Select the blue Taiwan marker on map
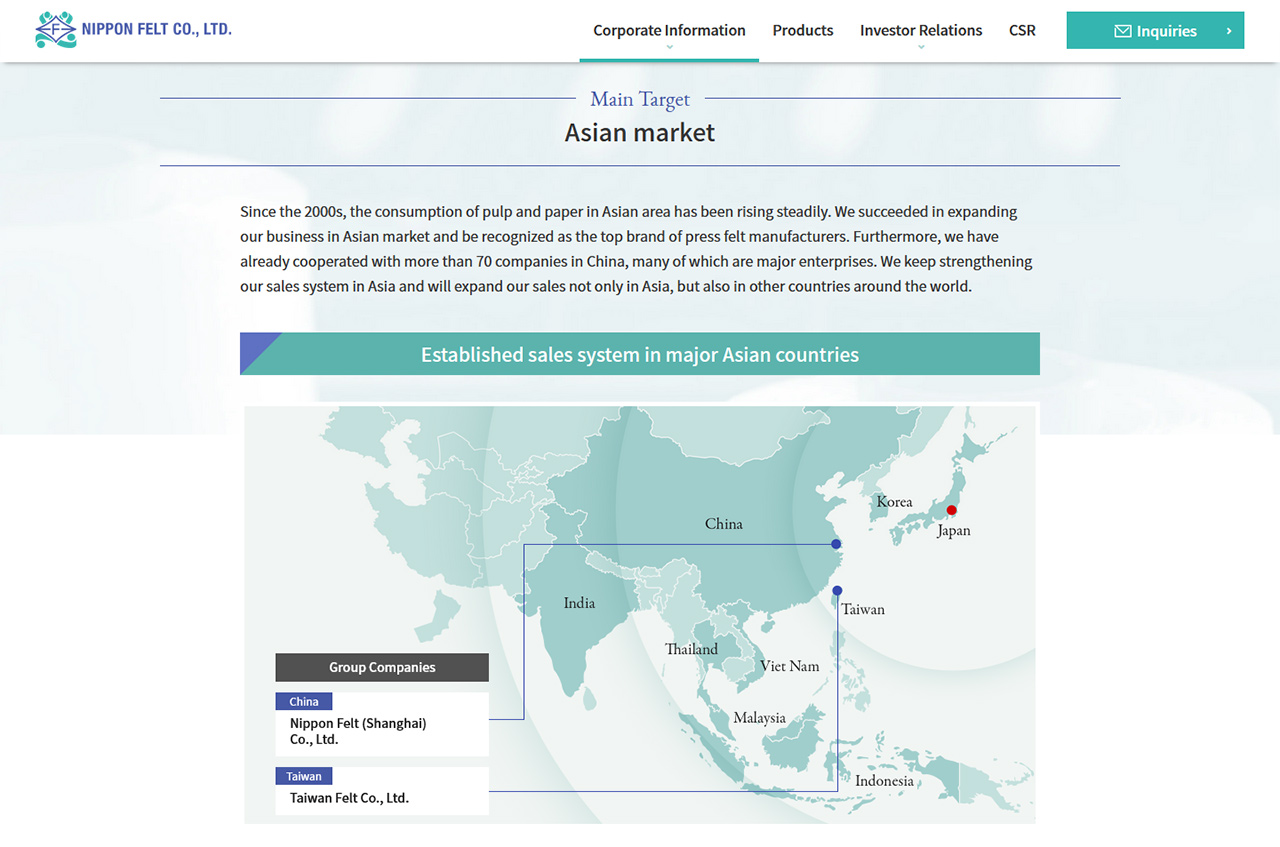Screen dimensions: 1280x847 837,590
